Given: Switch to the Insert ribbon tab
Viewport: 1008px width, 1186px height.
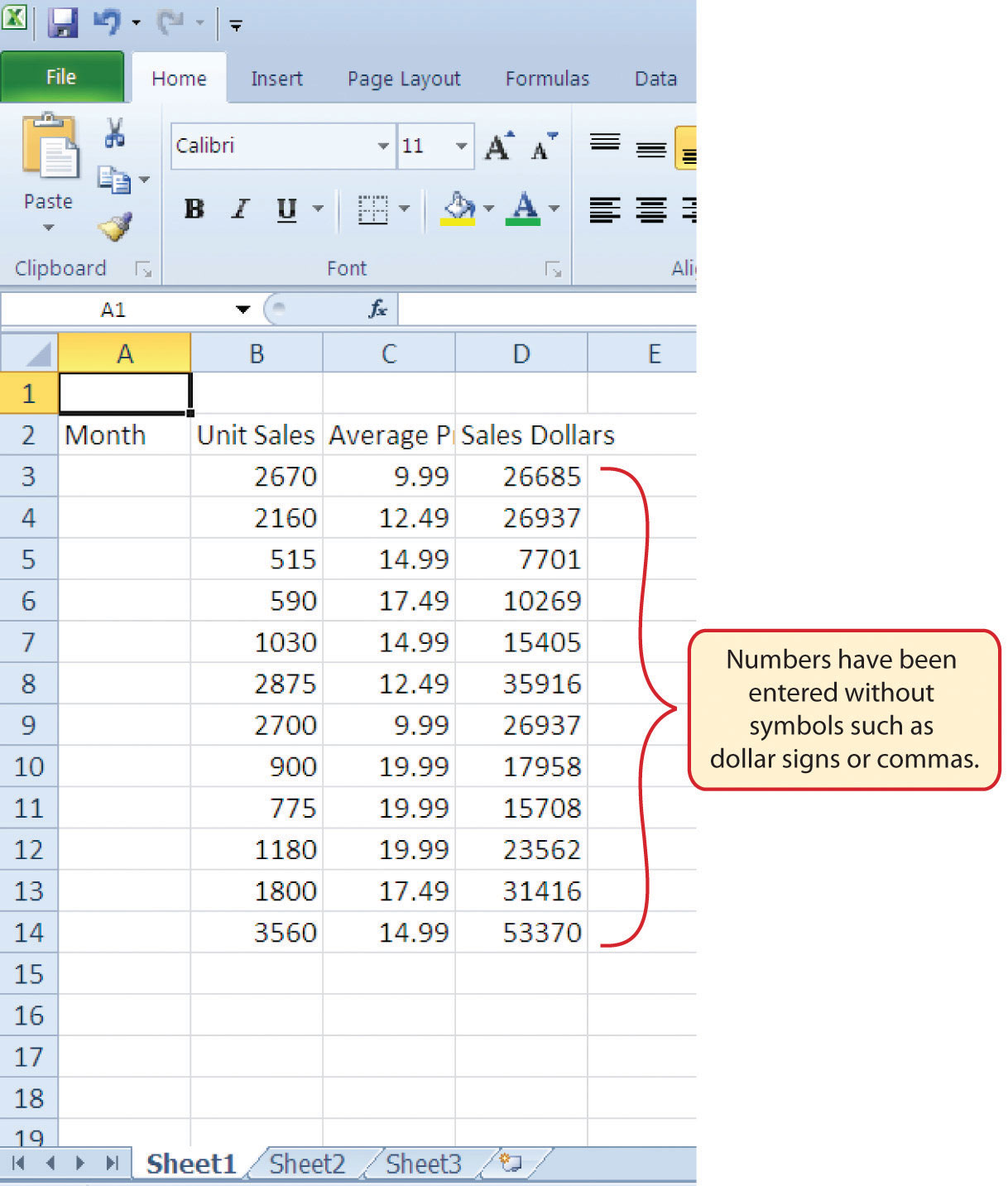Looking at the screenshot, I should (276, 78).
